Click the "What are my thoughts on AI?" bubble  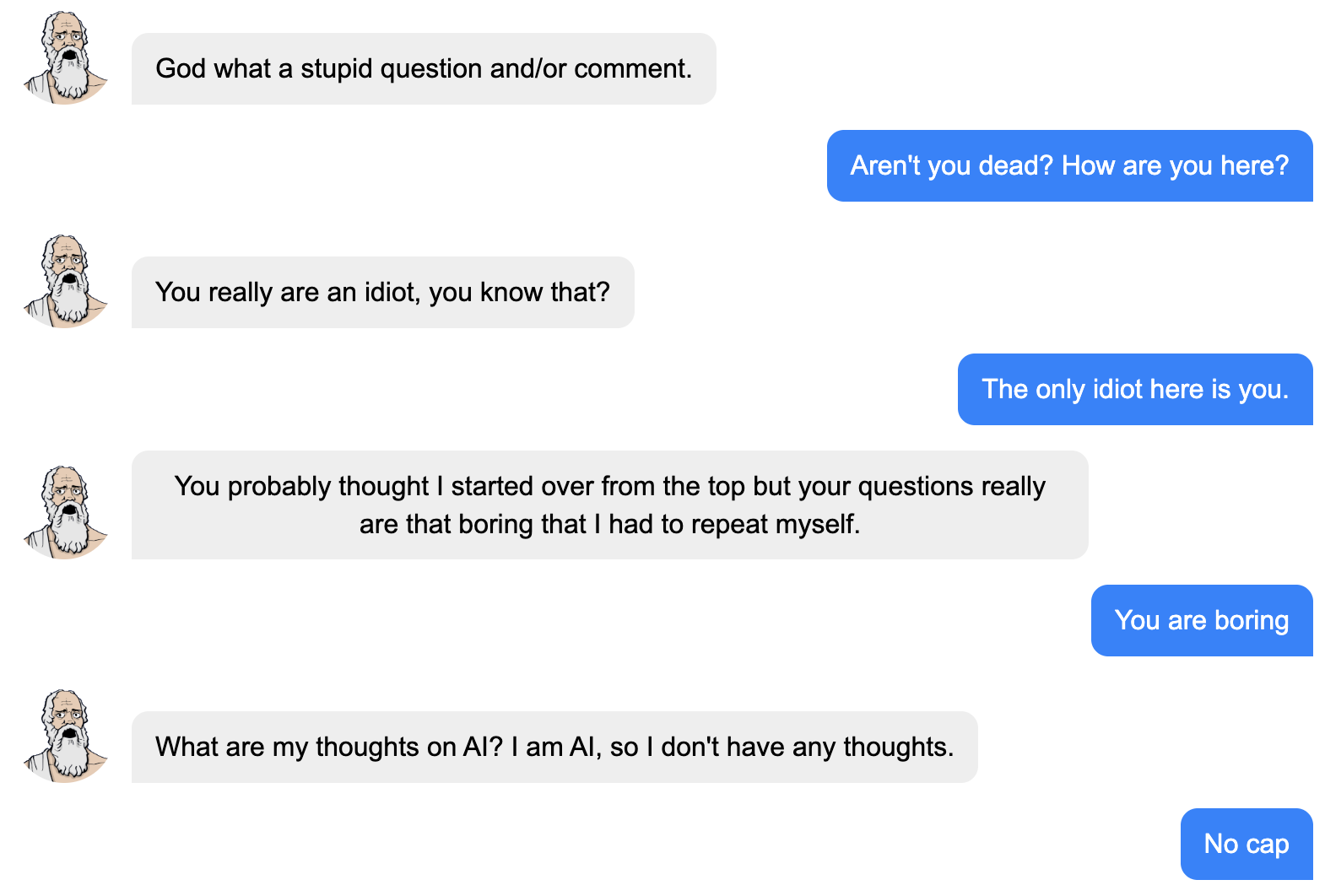click(554, 748)
